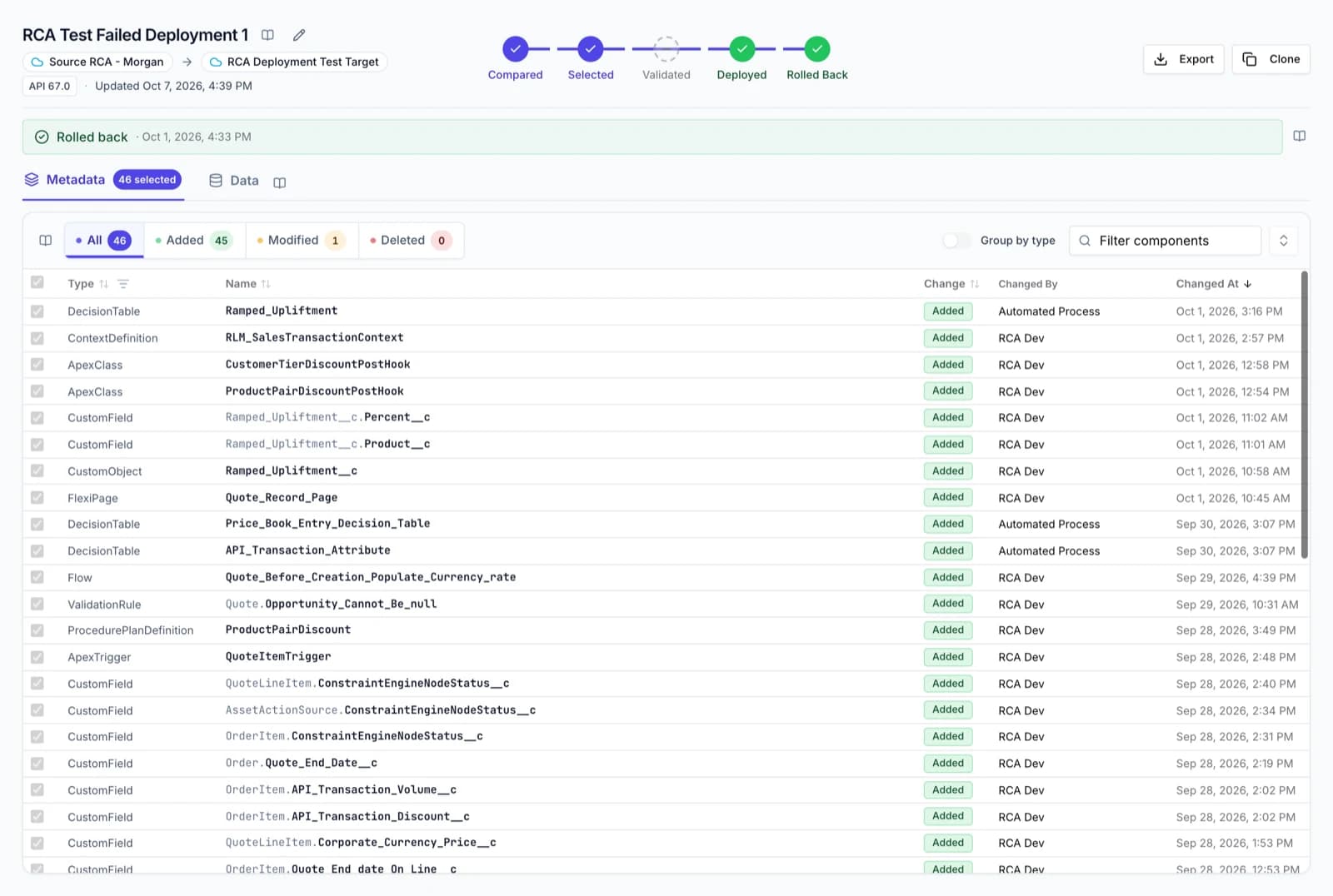Click the green Deployed step circle
Image resolution: width=1333 pixels, height=896 pixels.
(742, 49)
